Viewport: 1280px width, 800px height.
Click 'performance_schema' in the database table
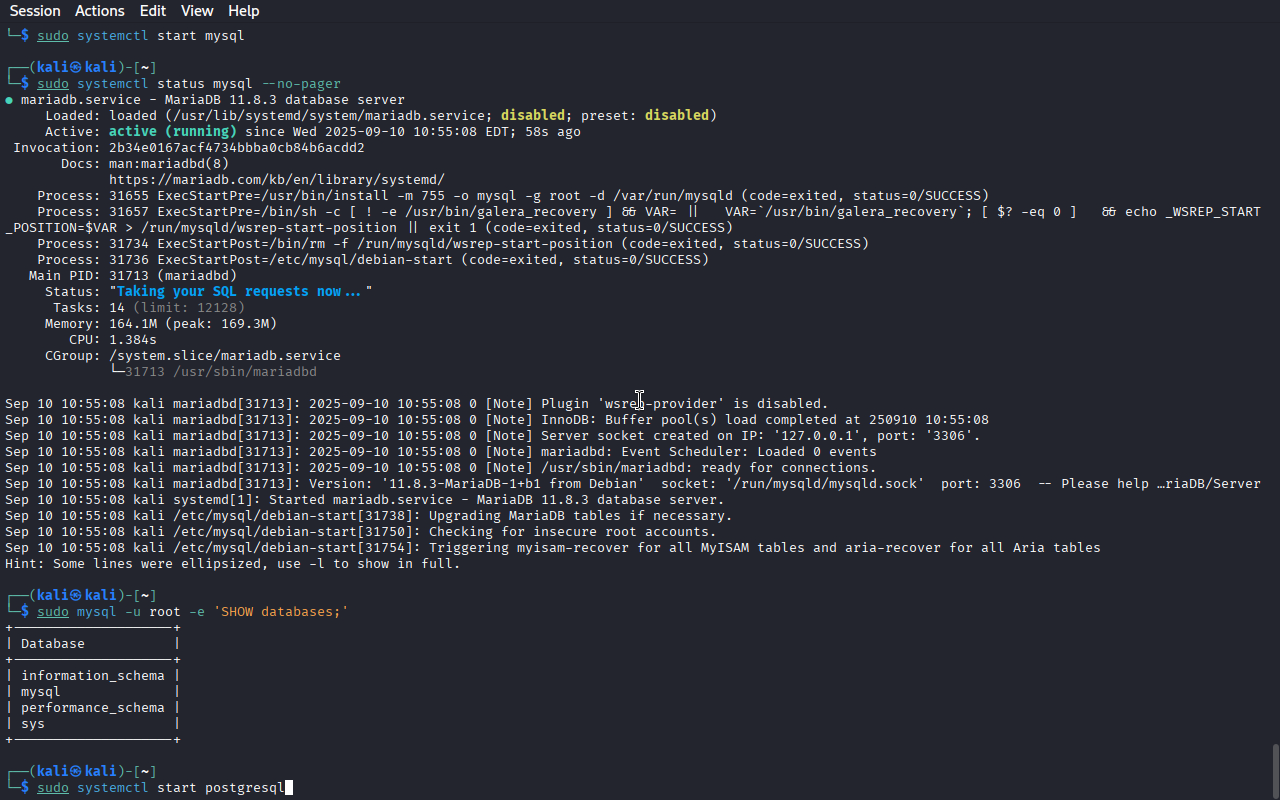click(x=93, y=708)
